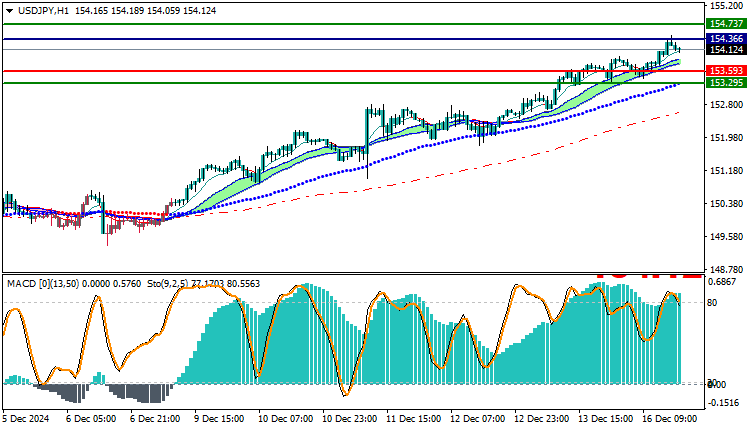Select the MACD indicator label text
Screen dimensions: 750x430
coord(74,284)
